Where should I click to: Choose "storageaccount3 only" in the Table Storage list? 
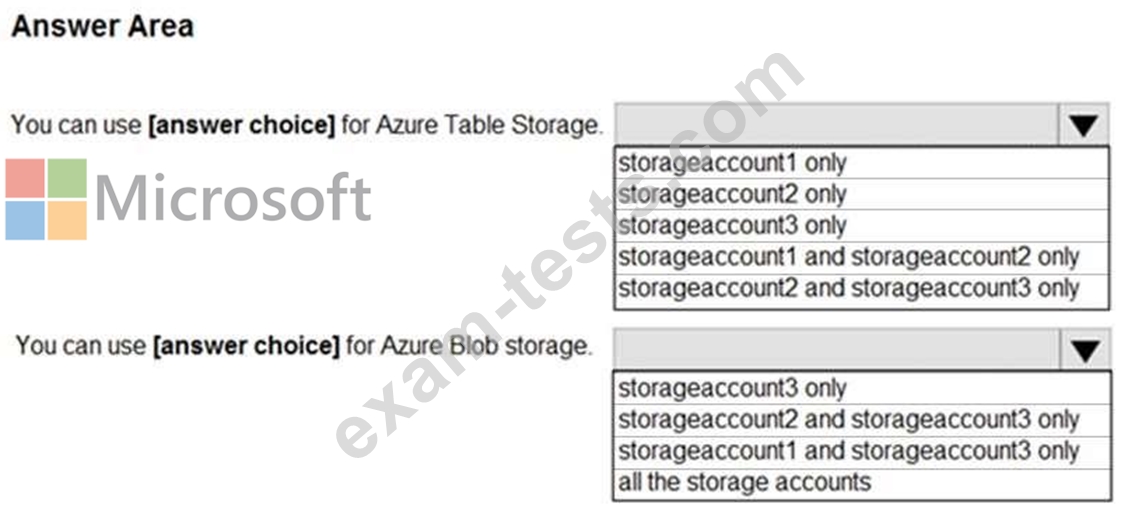pos(732,225)
